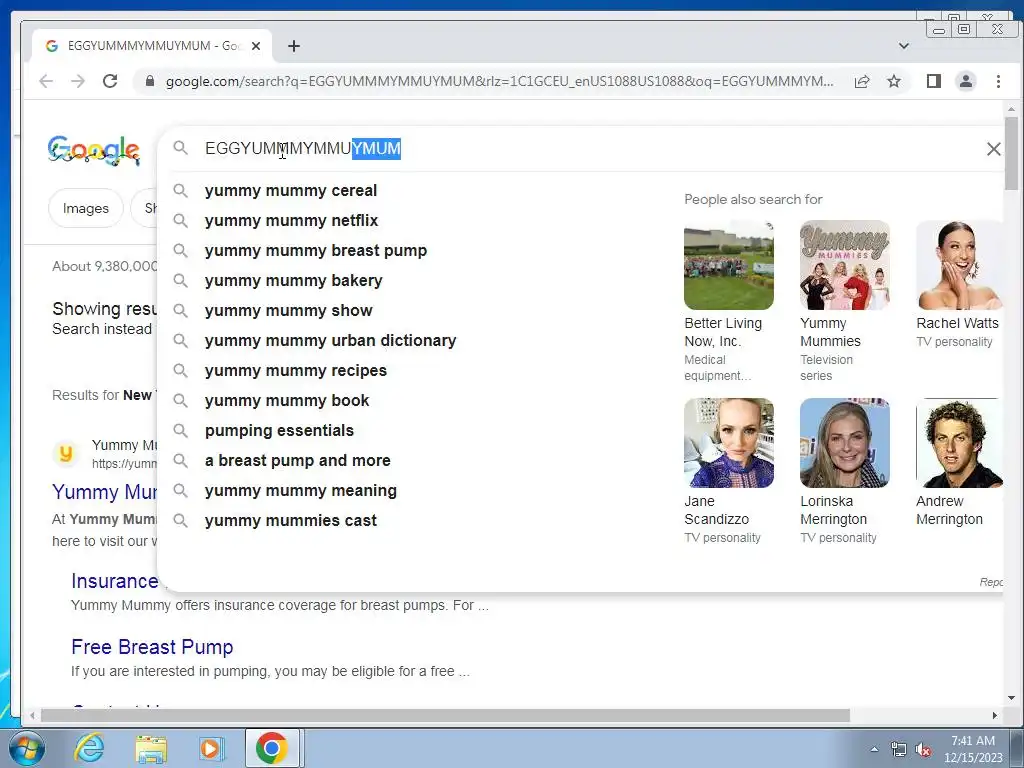This screenshot has height=768, width=1024.
Task: Choose suggestion yummy mummy urban dictionary
Action: (x=330, y=341)
